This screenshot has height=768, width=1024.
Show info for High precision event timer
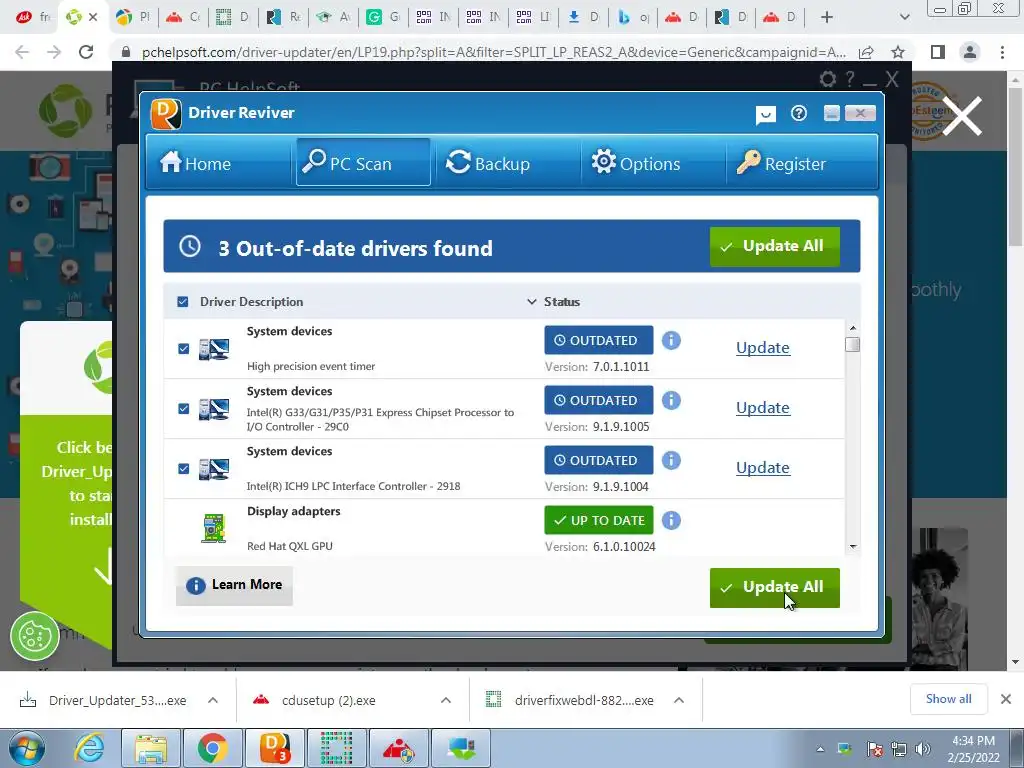point(671,340)
